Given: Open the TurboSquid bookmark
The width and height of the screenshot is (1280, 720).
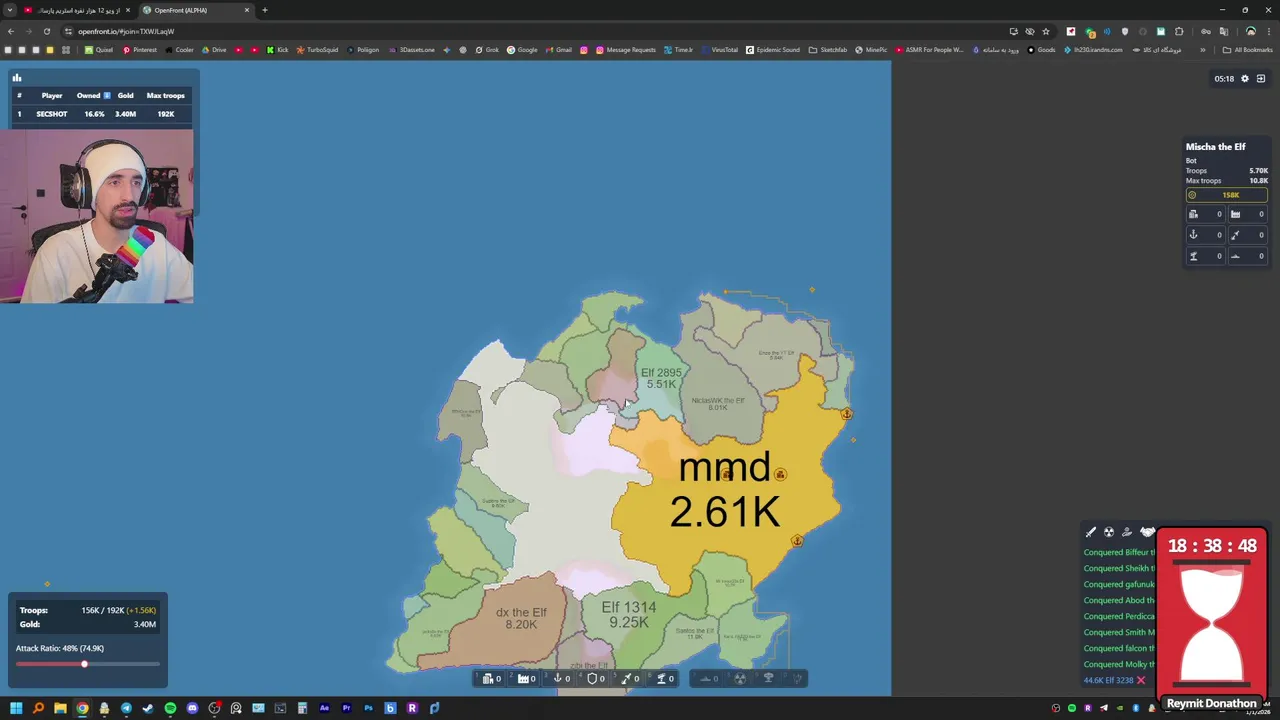Looking at the screenshot, I should coord(317,50).
